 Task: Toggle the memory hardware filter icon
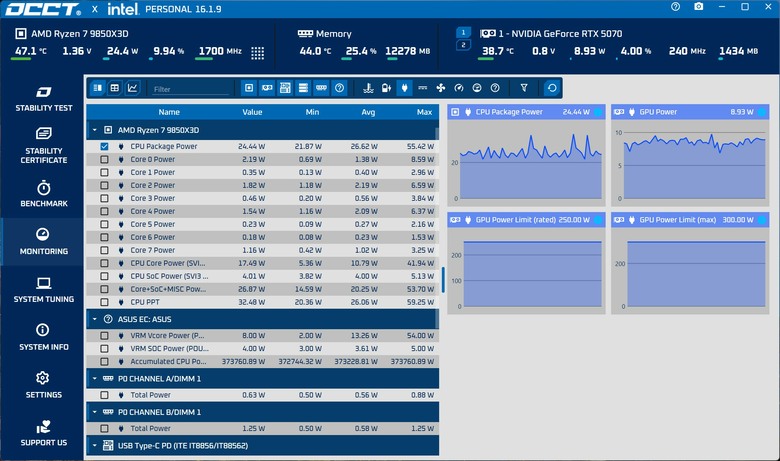pyautogui.click(x=321, y=88)
